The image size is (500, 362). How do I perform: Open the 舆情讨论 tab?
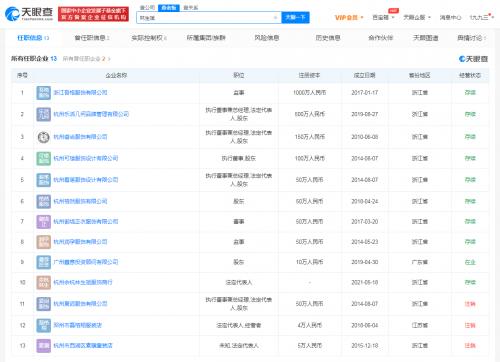pyautogui.click(x=472, y=38)
